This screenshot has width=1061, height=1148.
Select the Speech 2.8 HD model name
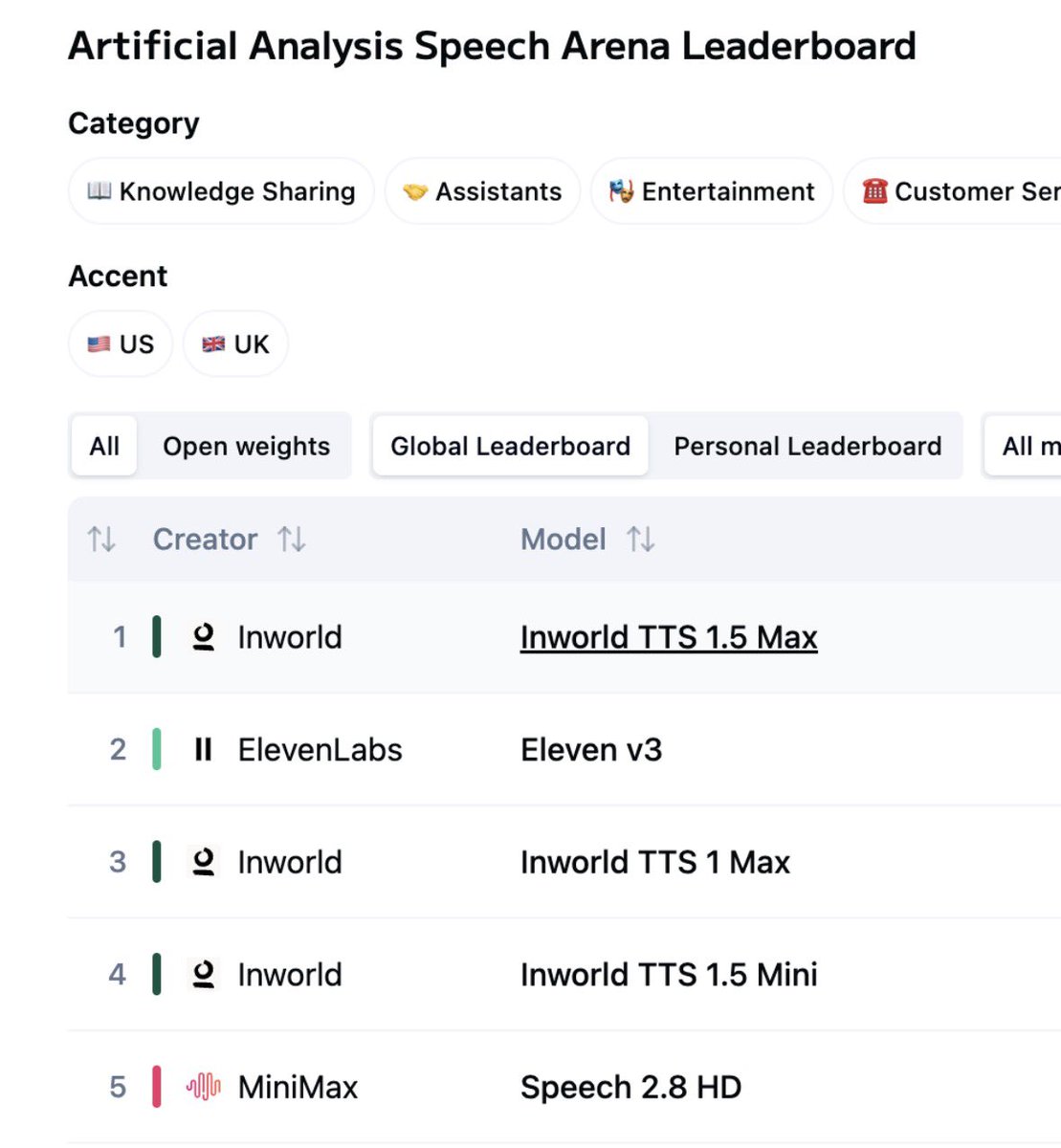631,1087
